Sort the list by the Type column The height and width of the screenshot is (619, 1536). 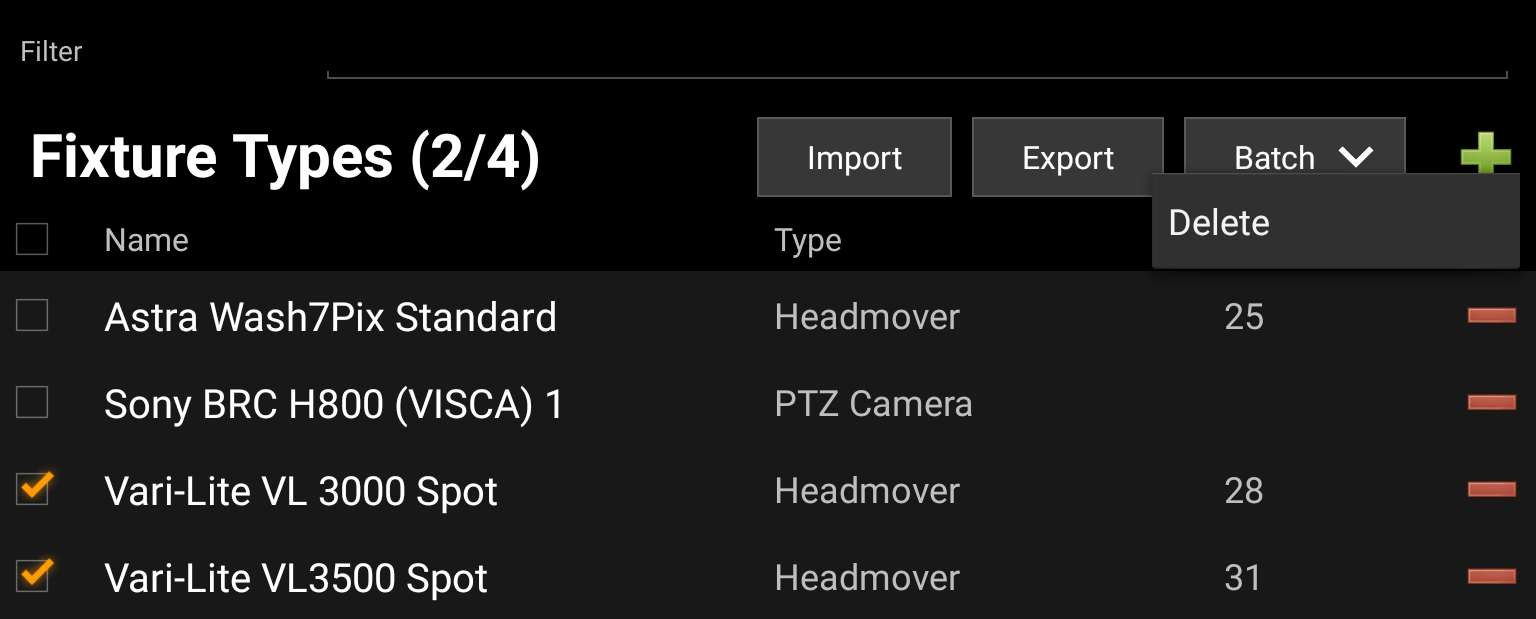pyautogui.click(x=807, y=239)
